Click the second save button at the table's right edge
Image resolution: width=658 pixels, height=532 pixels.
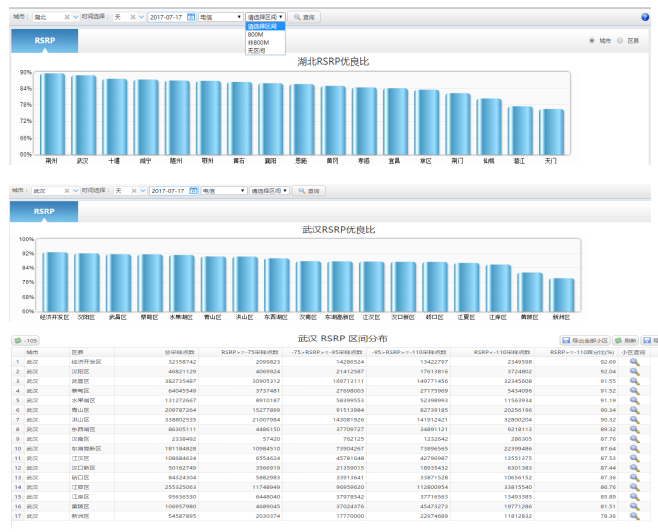point(650,341)
